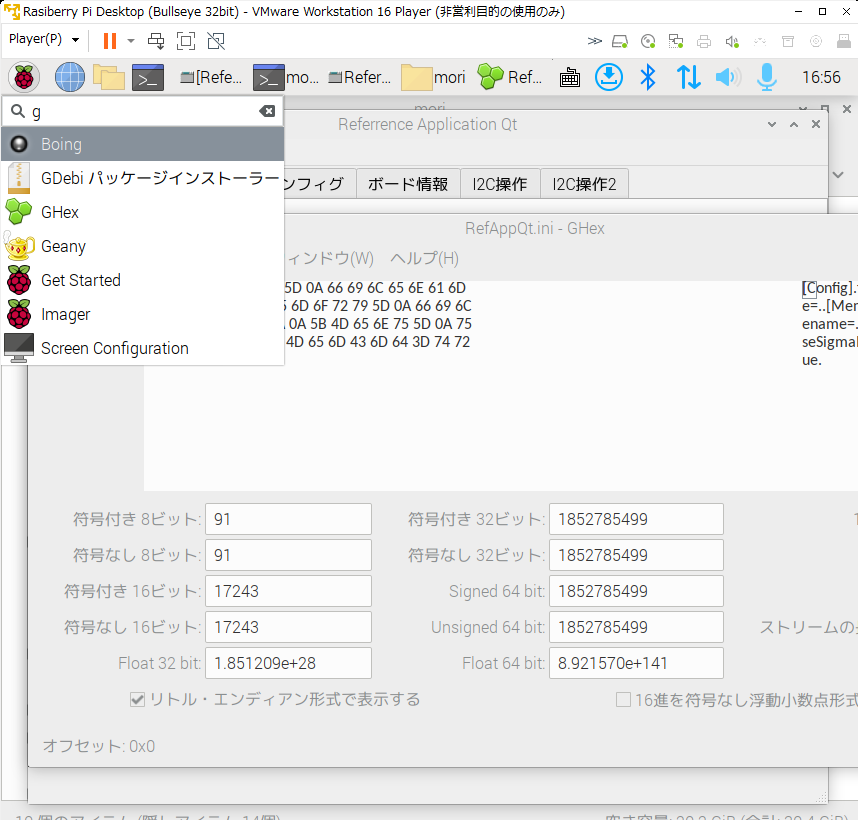
Task: Select Boing in the search results
Action: pos(143,144)
